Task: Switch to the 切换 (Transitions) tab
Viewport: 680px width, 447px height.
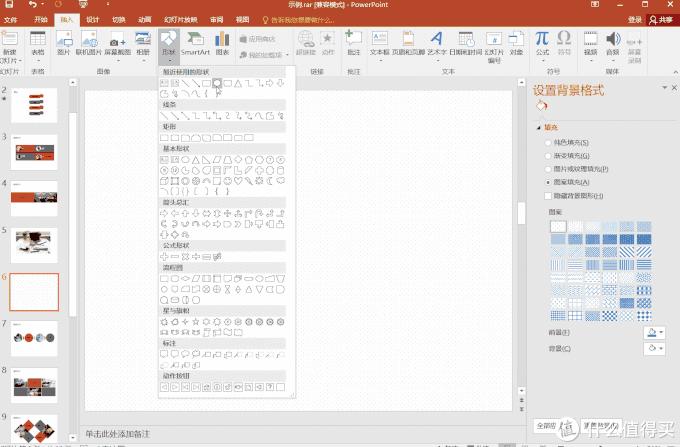Action: pyautogui.click(x=118, y=20)
